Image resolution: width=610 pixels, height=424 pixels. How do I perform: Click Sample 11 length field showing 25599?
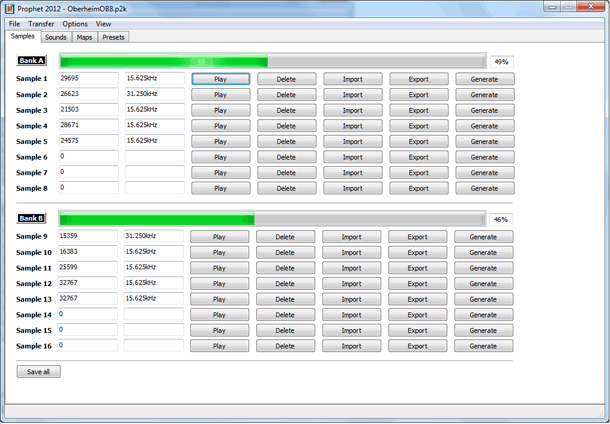point(88,267)
